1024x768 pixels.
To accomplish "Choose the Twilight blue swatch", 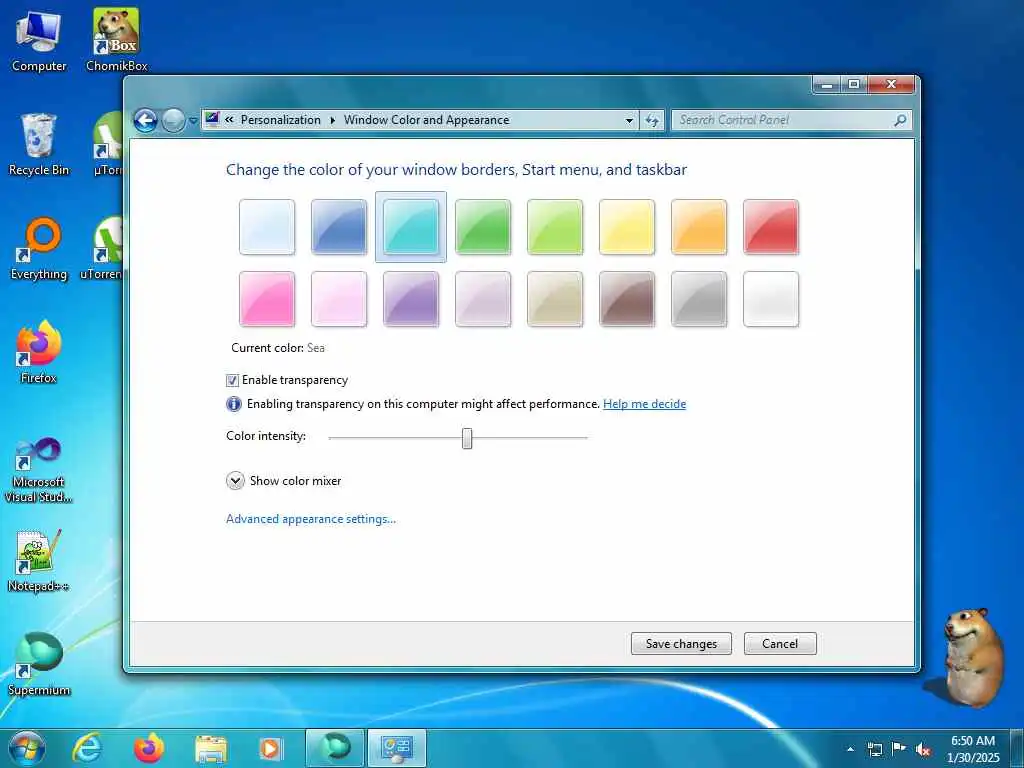I will [339, 227].
